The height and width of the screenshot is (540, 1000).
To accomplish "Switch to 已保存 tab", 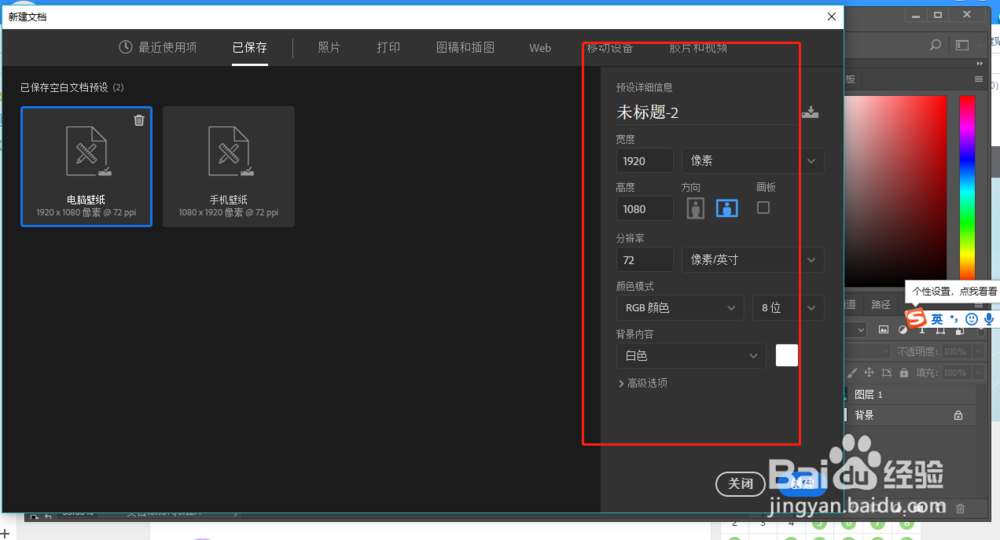I will (249, 47).
